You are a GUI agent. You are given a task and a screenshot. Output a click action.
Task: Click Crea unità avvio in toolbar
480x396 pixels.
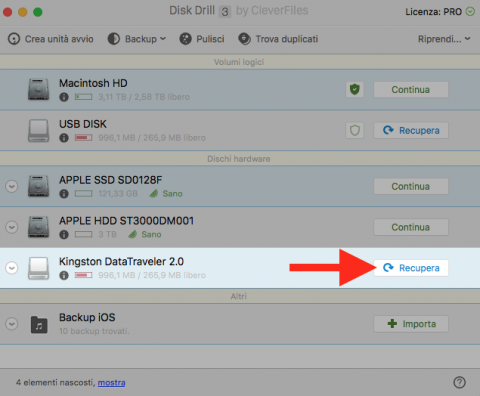(x=51, y=39)
